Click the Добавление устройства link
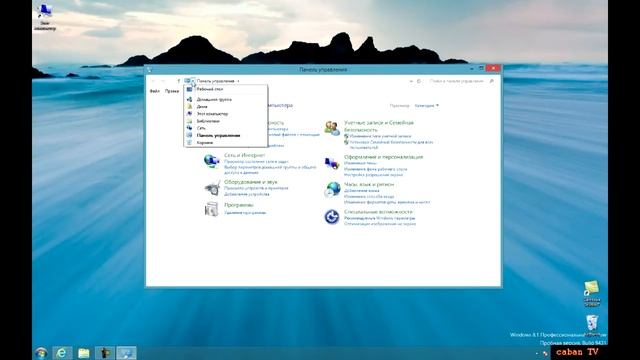The width and height of the screenshot is (640, 360). 247,194
